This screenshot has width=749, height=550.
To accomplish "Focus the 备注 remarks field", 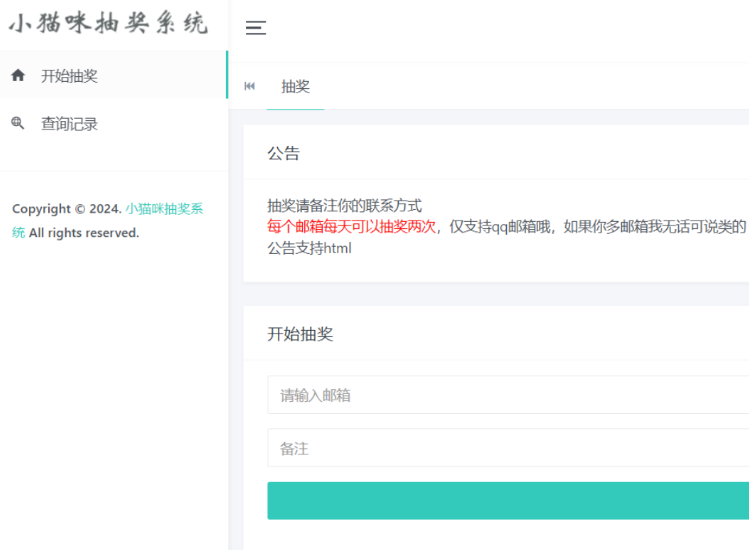I will [x=507, y=448].
